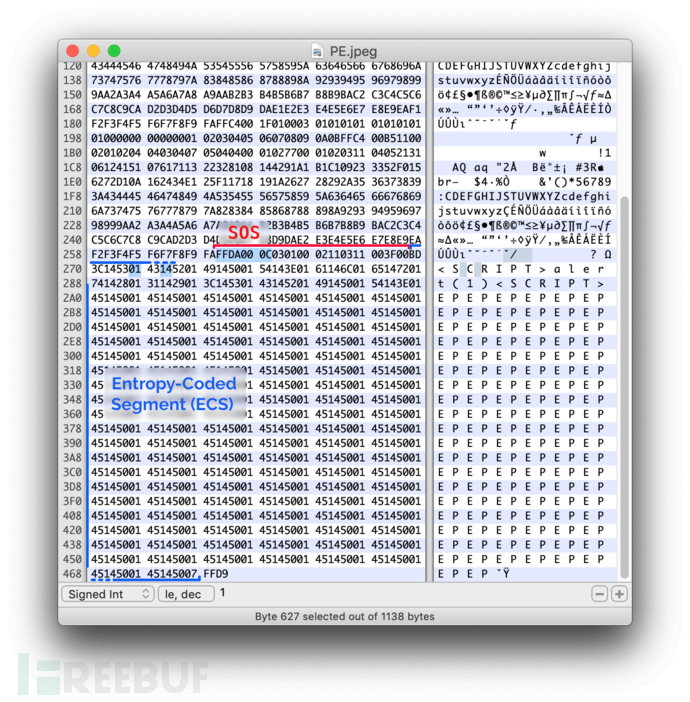Select hex group E7E8E9EA
Screen dimensions: 690x702
pos(396,240)
